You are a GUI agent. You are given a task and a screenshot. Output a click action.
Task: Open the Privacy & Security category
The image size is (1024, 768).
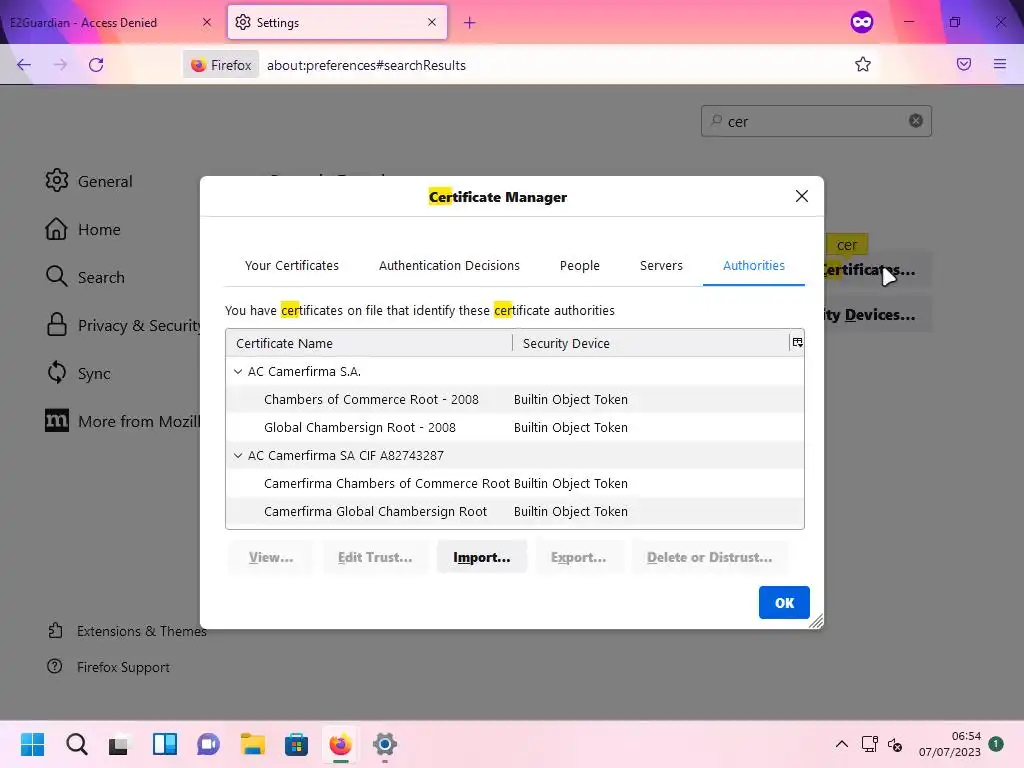point(122,325)
